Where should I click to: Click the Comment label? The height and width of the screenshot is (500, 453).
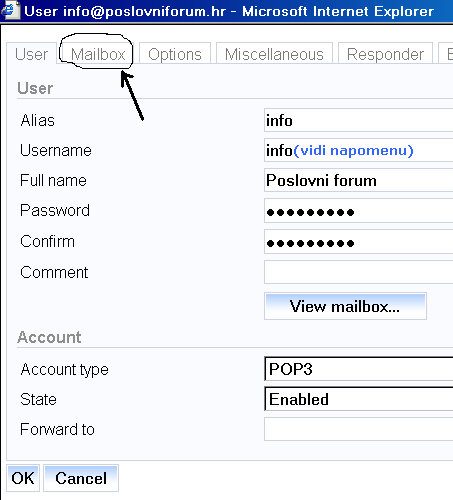54,272
